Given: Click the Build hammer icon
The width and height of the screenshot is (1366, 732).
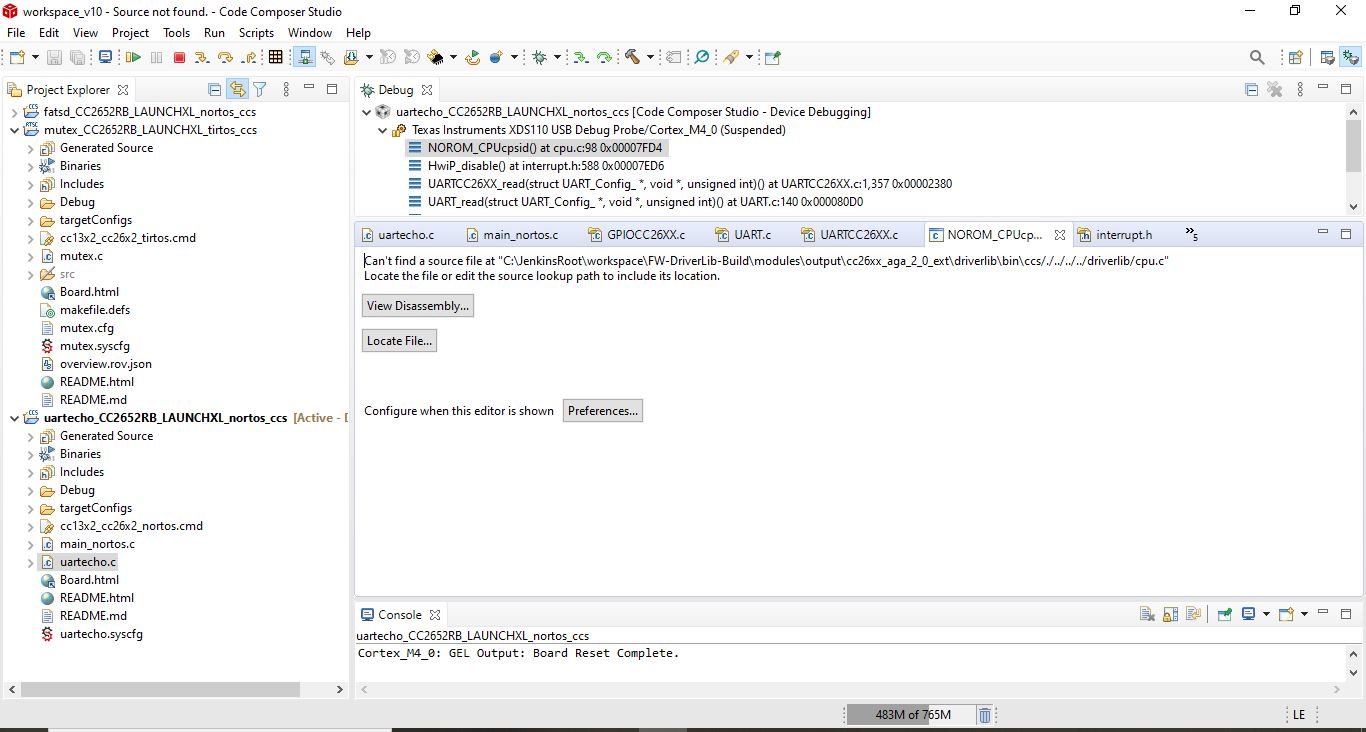Looking at the screenshot, I should tap(632, 58).
